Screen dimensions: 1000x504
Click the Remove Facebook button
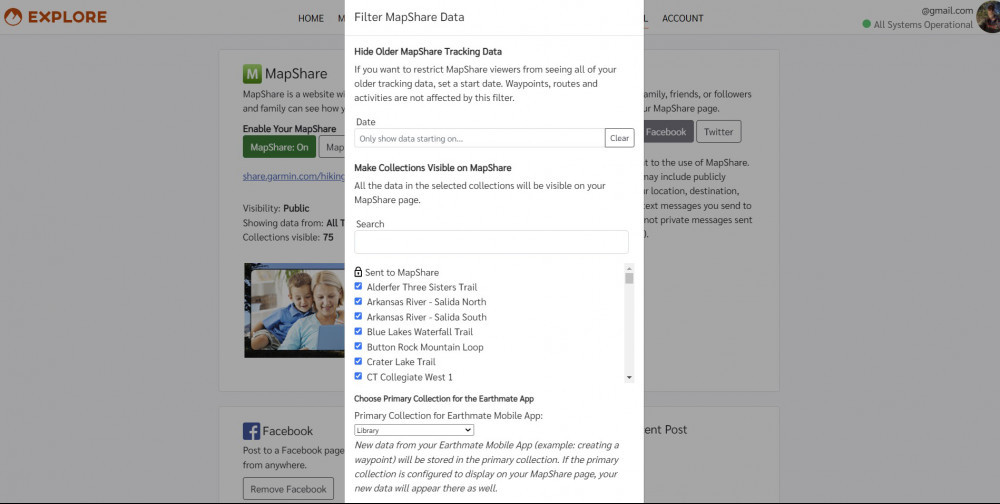click(288, 489)
